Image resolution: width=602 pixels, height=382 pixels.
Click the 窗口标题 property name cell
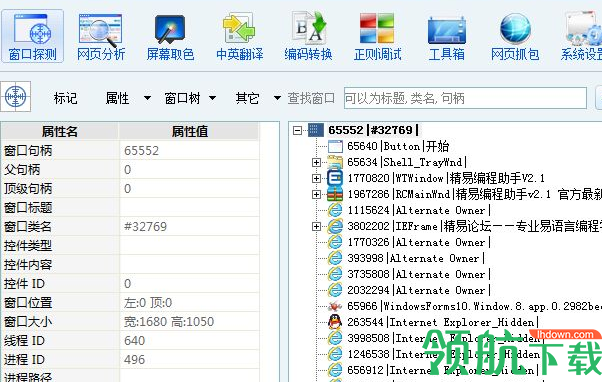[x=60, y=208]
